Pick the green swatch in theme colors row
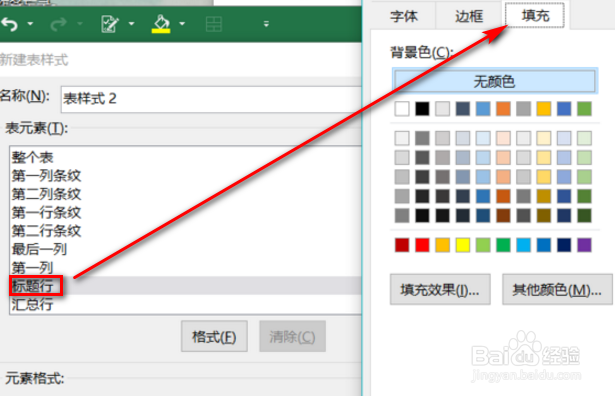Viewport: 615px width, 396px height. pyautogui.click(x=584, y=109)
